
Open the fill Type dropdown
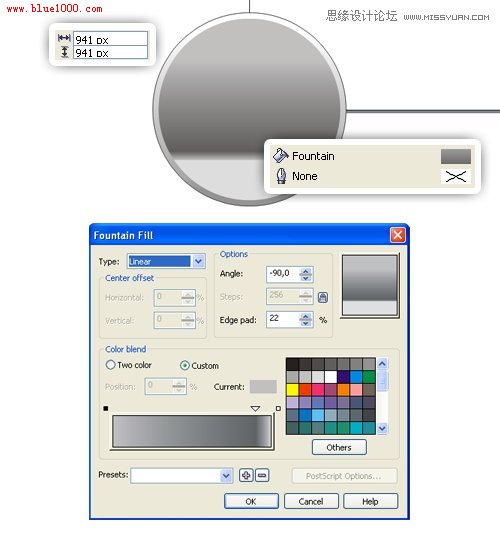(198, 261)
